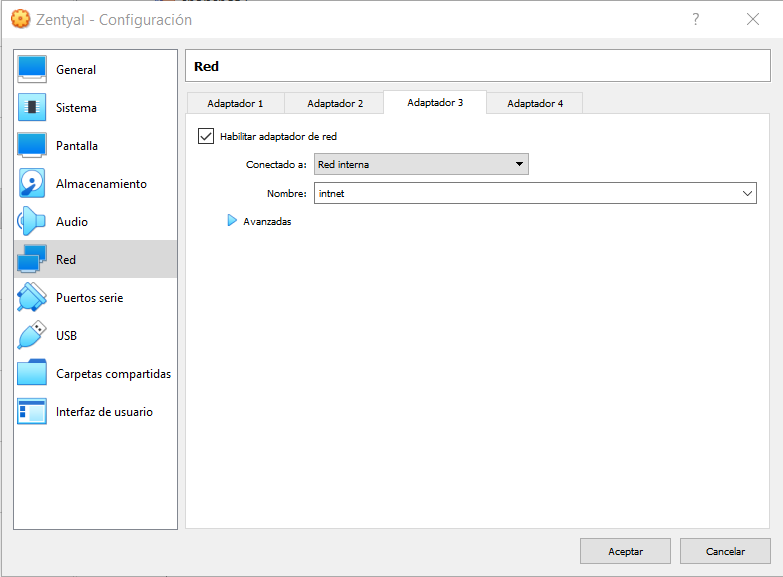The height and width of the screenshot is (577, 783).
Task: Click the Aceptar button
Action: [x=625, y=551]
